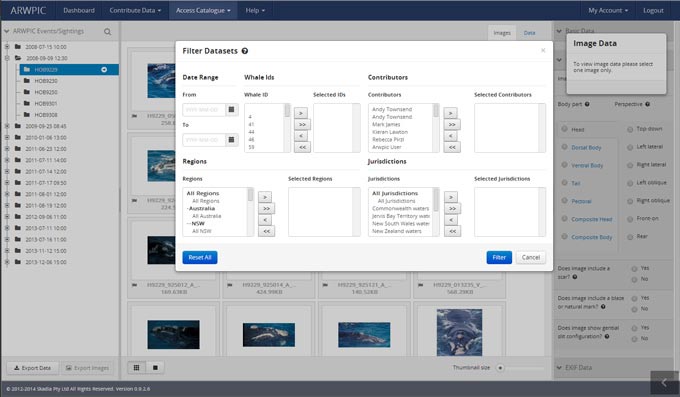The width and height of the screenshot is (680, 397).
Task: Move all Whale IDs right with >> button
Action: click(x=301, y=125)
